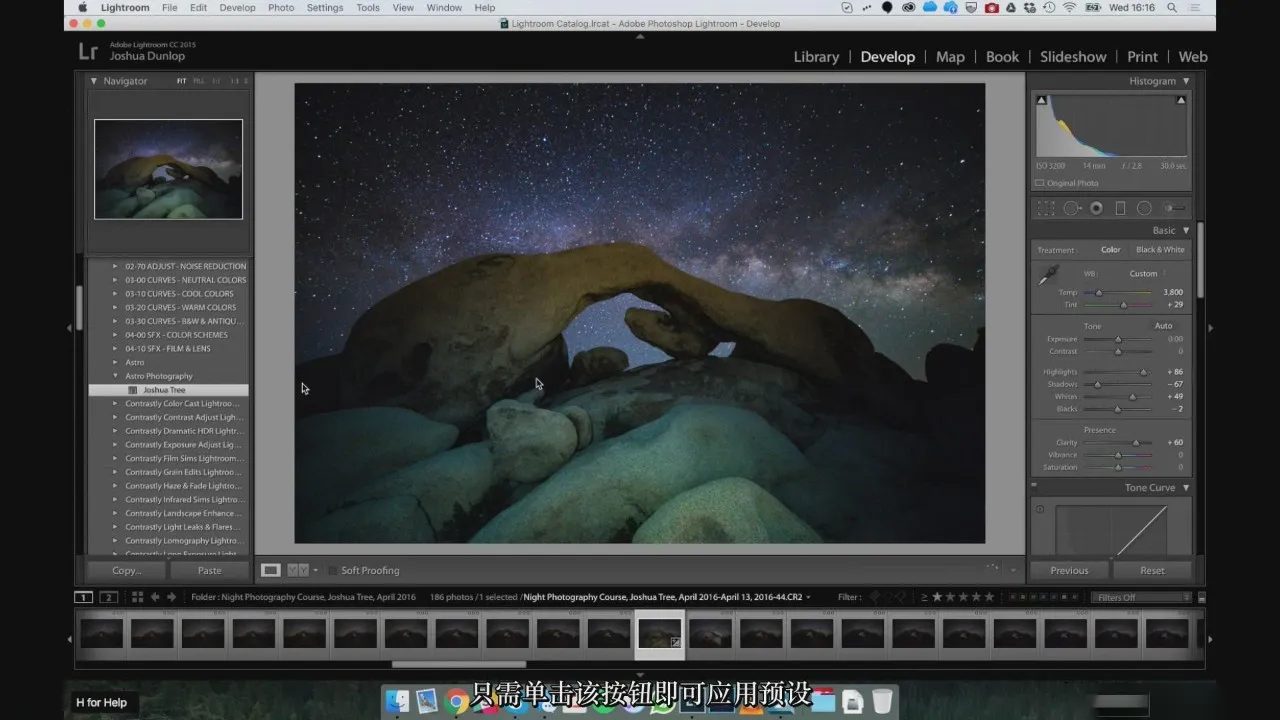Enable the Soft Proofing checkbox
The height and width of the screenshot is (720, 1280).
click(x=332, y=570)
